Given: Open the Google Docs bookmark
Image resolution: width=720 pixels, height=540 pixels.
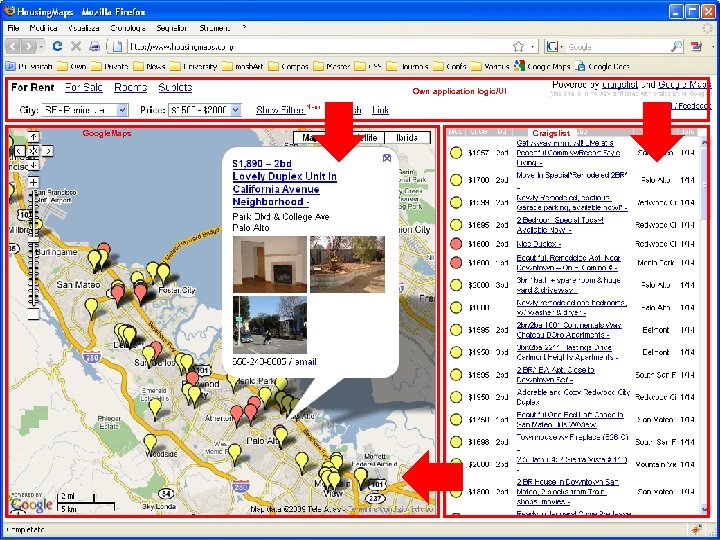Looking at the screenshot, I should [x=602, y=67].
